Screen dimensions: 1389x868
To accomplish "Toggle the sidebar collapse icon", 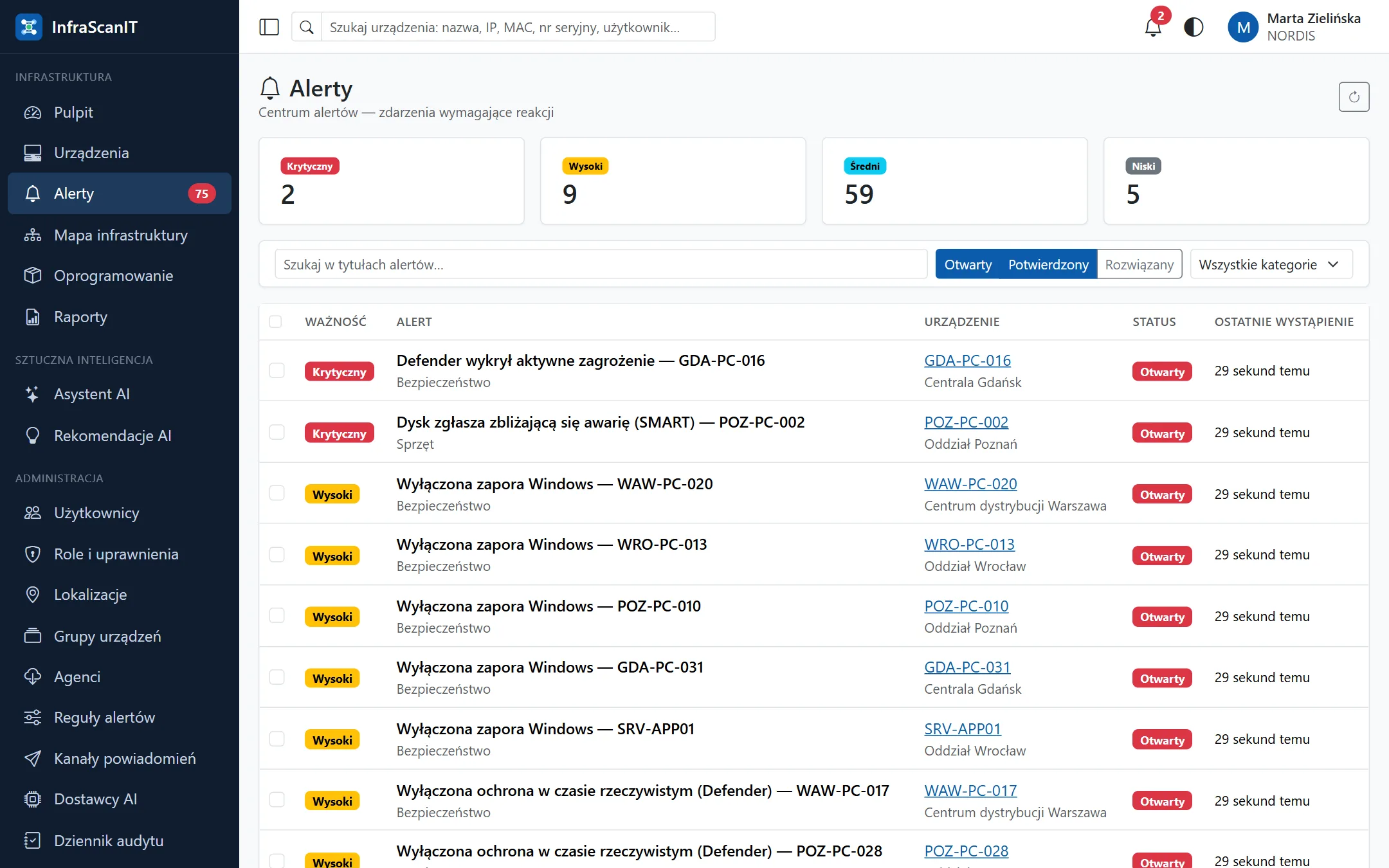I will [x=269, y=27].
